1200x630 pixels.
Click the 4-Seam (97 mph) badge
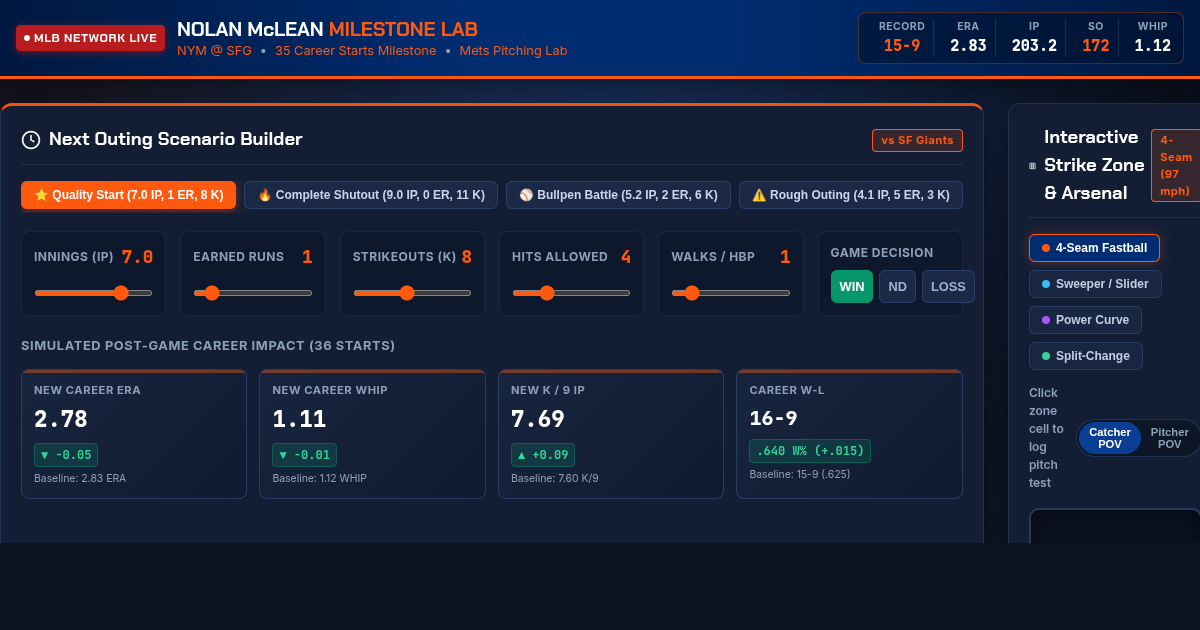click(x=1176, y=165)
